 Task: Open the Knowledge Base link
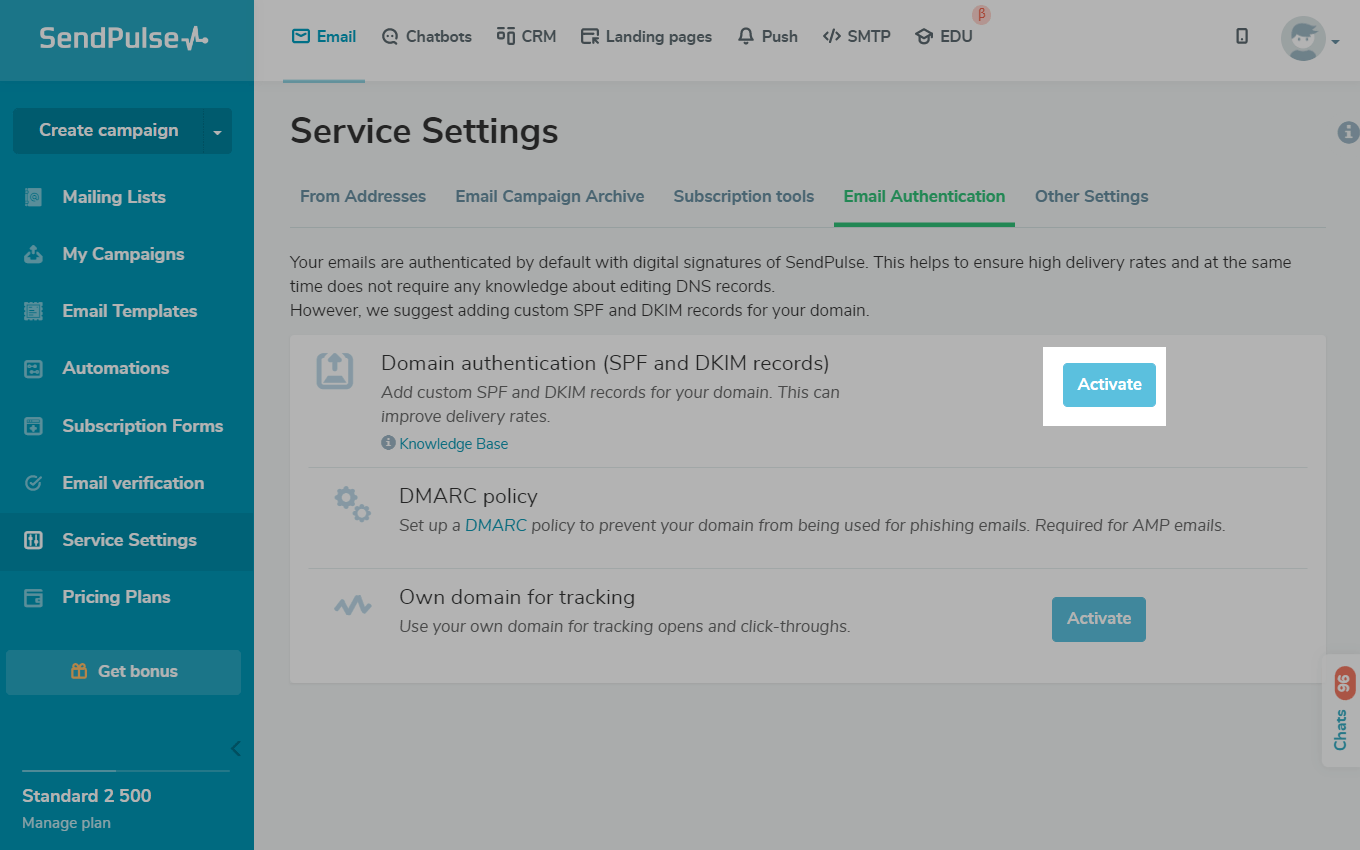(453, 444)
